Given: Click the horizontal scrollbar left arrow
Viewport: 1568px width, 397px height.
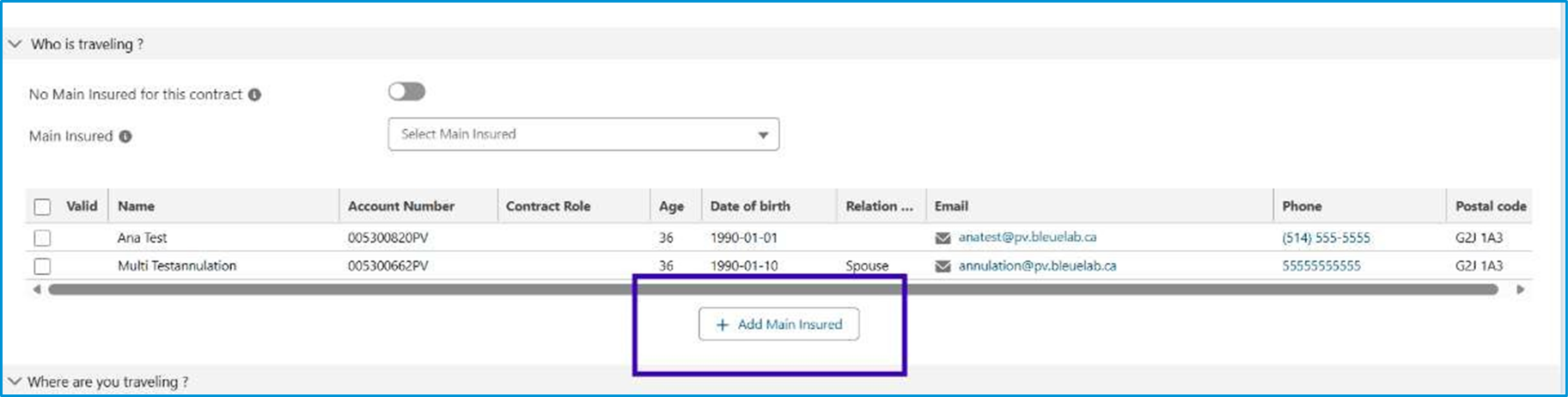Looking at the screenshot, I should click(37, 290).
